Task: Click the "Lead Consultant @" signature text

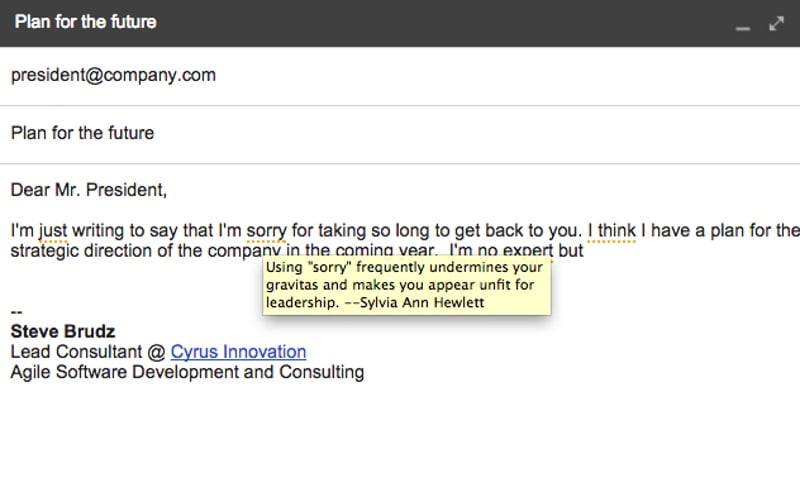Action: (x=88, y=352)
